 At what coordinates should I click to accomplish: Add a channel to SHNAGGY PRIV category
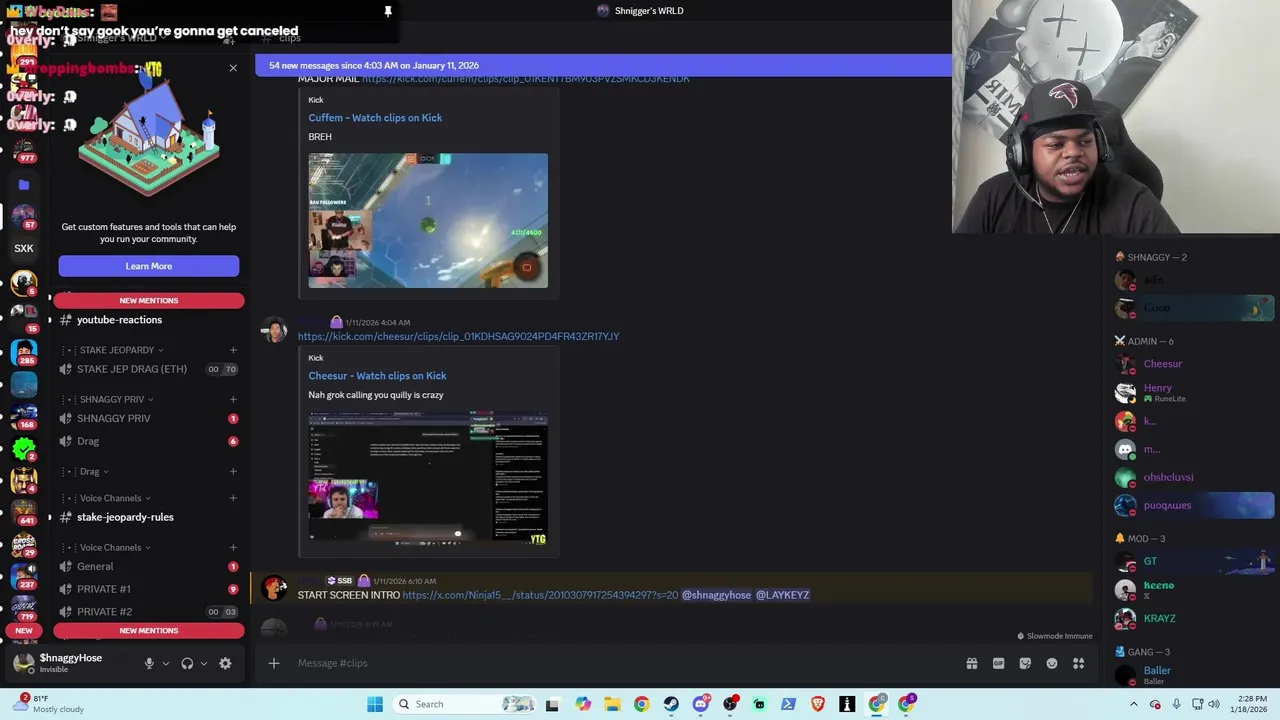233,399
